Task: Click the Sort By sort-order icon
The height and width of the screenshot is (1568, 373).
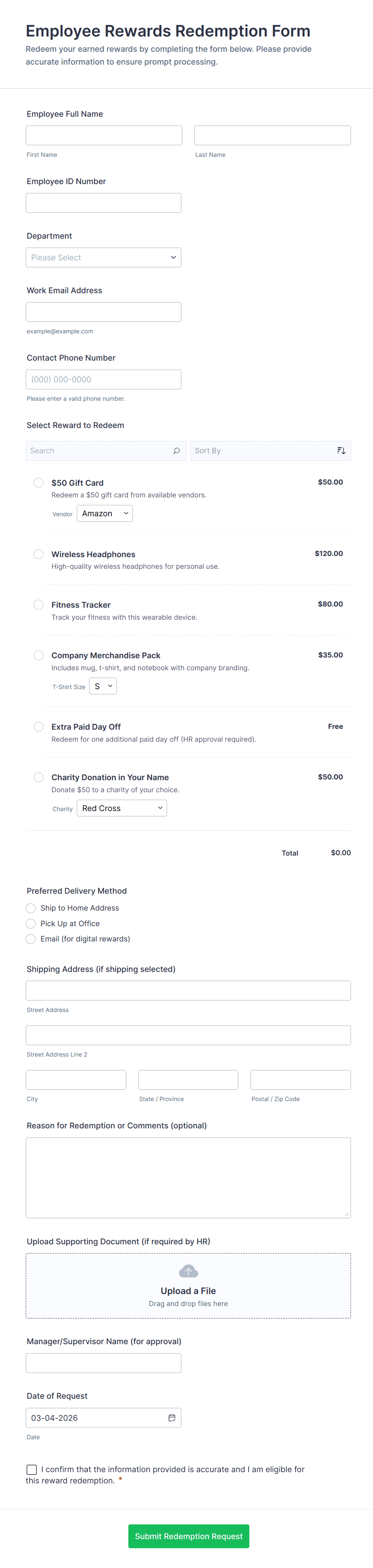Action: [341, 450]
